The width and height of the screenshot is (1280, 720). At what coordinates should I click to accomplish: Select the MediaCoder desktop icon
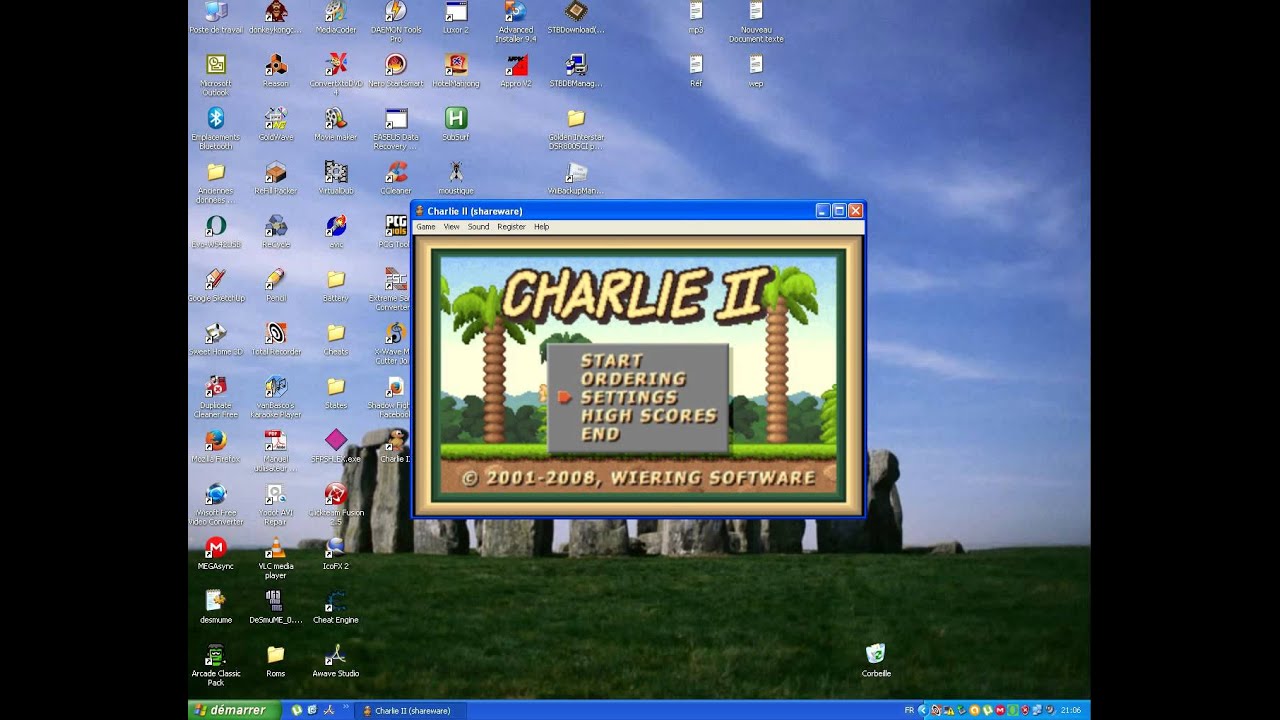click(x=336, y=18)
